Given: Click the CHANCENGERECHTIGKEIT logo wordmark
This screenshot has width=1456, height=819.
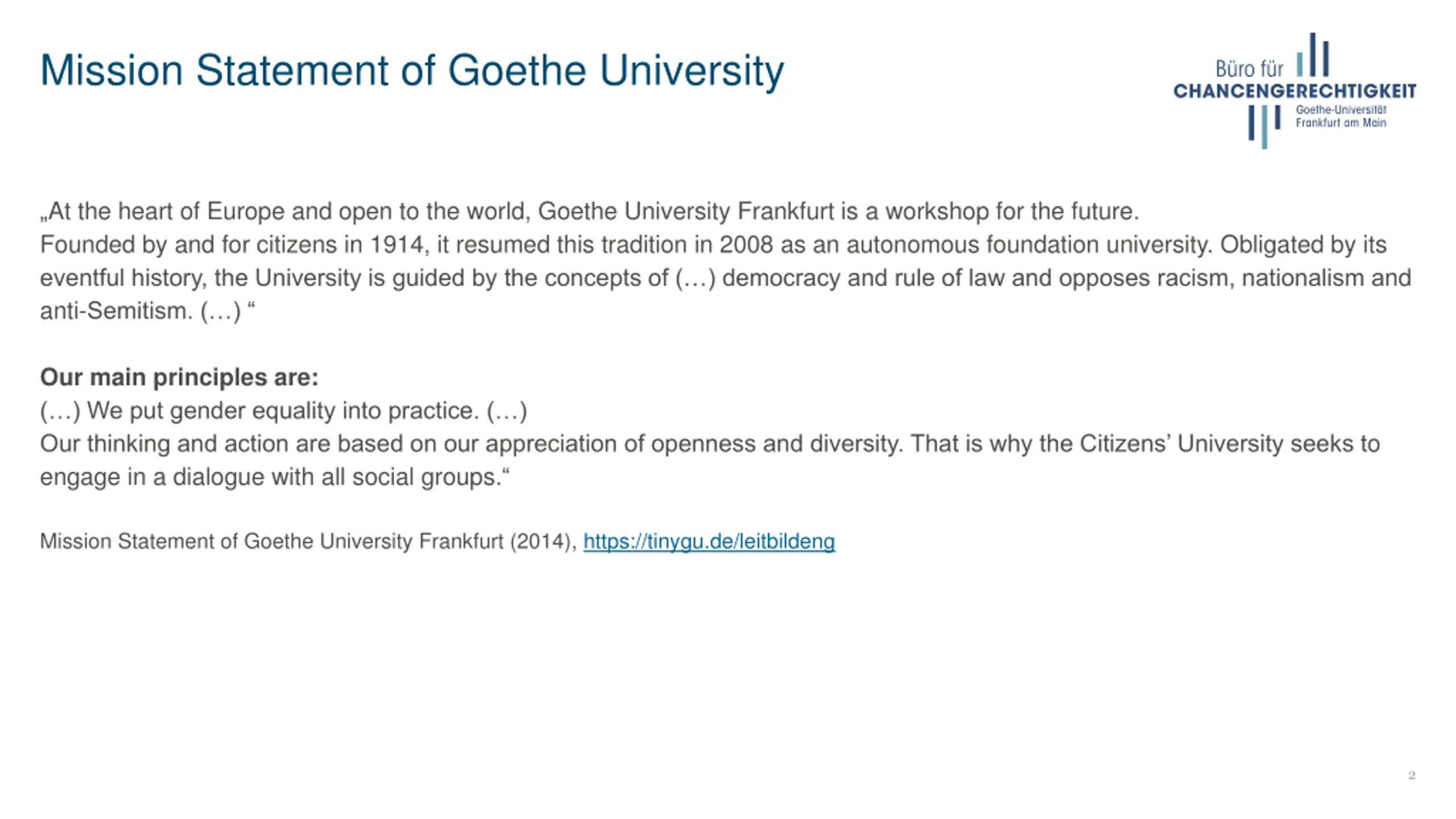Looking at the screenshot, I should pyautogui.click(x=1294, y=91).
